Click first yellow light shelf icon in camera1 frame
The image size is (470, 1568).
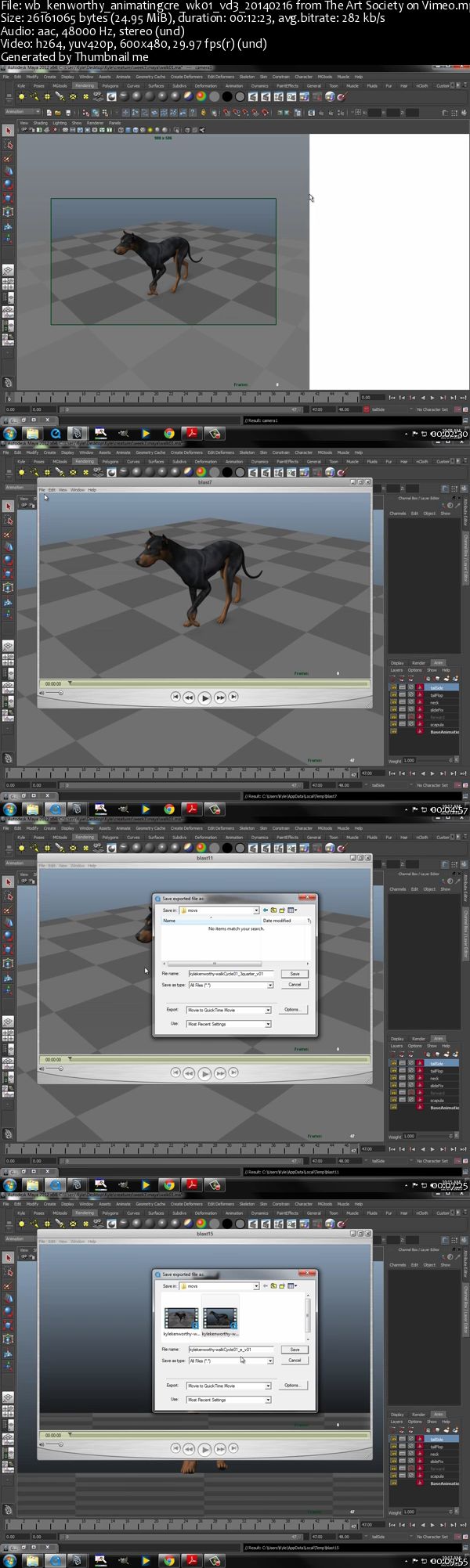22,96
